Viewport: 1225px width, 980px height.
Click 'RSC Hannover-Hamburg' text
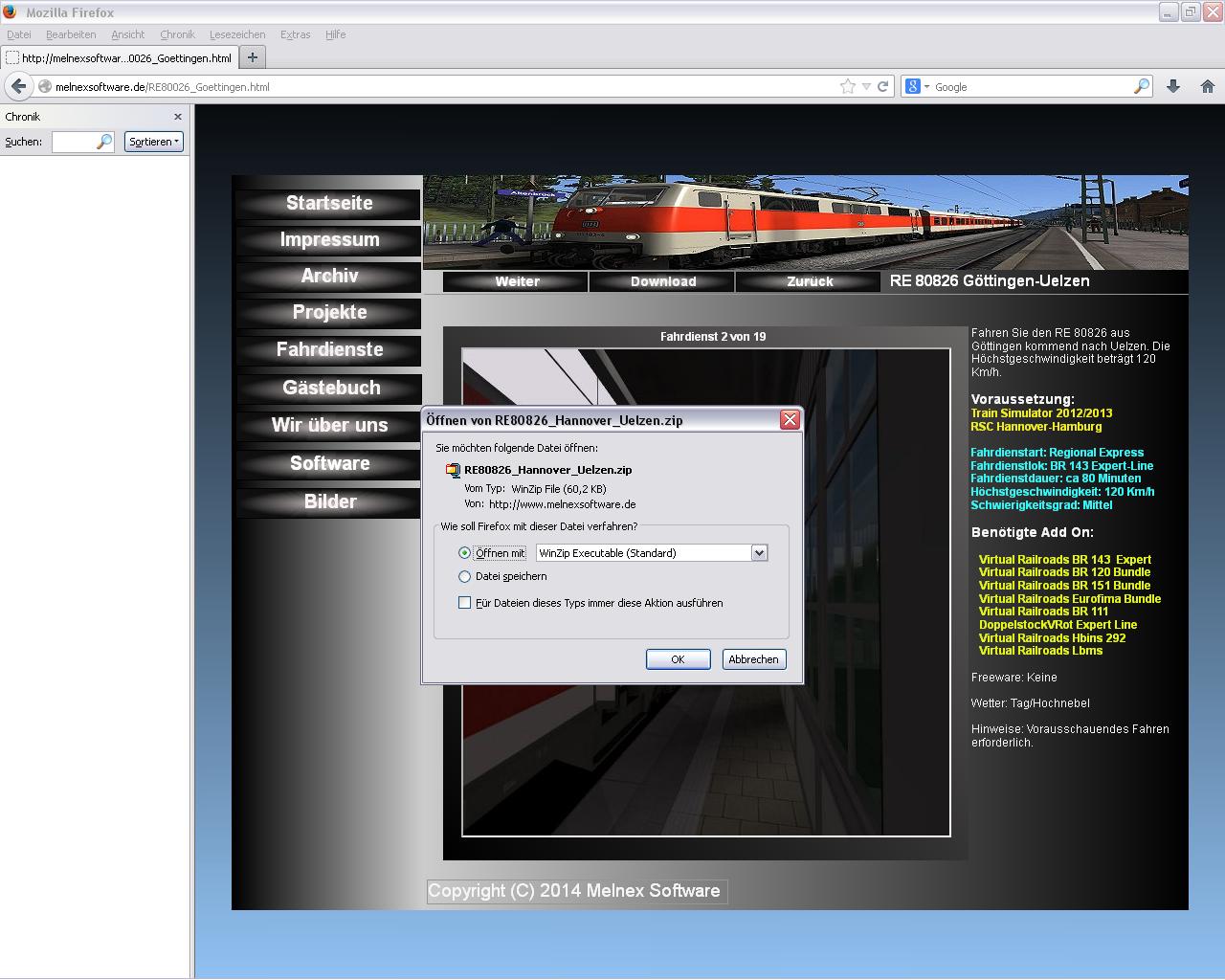tap(1036, 427)
